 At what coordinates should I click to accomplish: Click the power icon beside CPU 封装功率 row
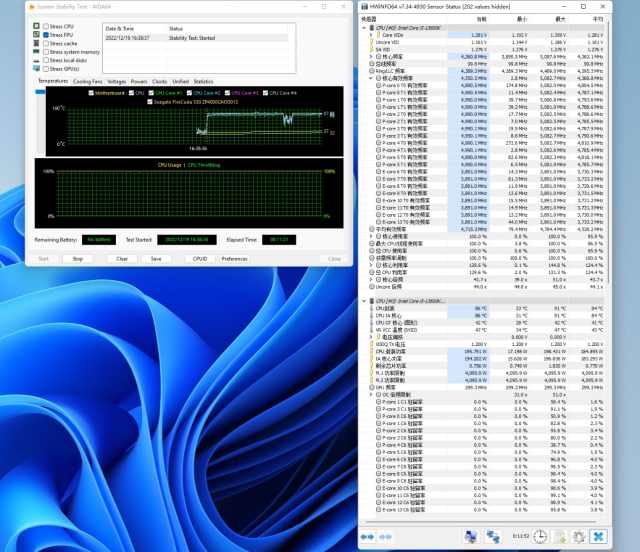(x=372, y=352)
